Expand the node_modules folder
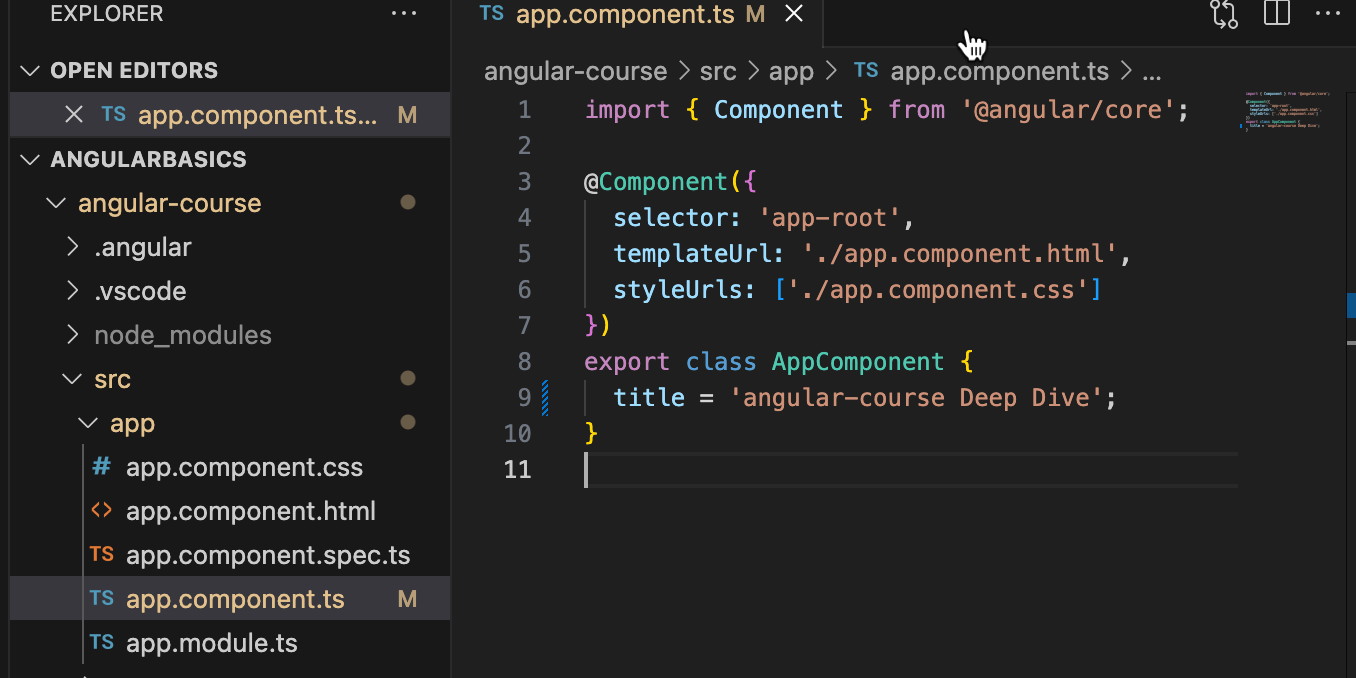Viewport: 1356px width, 678px height. (182, 335)
